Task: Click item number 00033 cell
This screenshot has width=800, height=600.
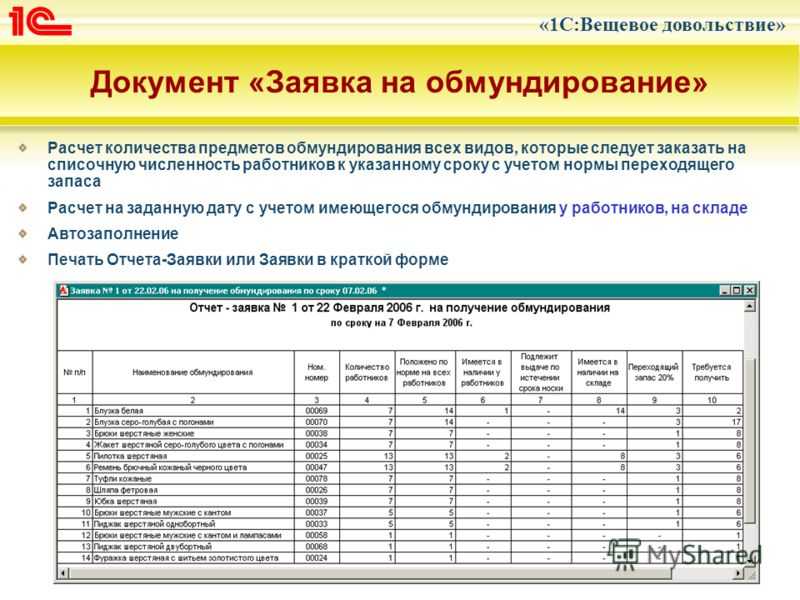Action: 316,524
